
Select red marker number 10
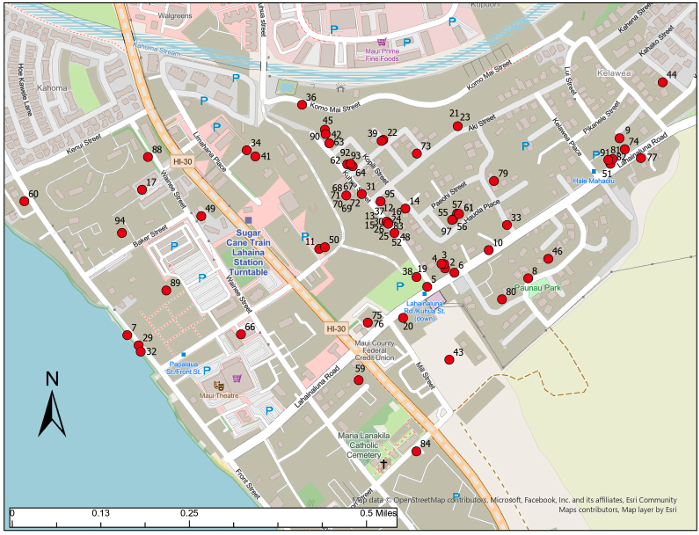click(x=489, y=250)
